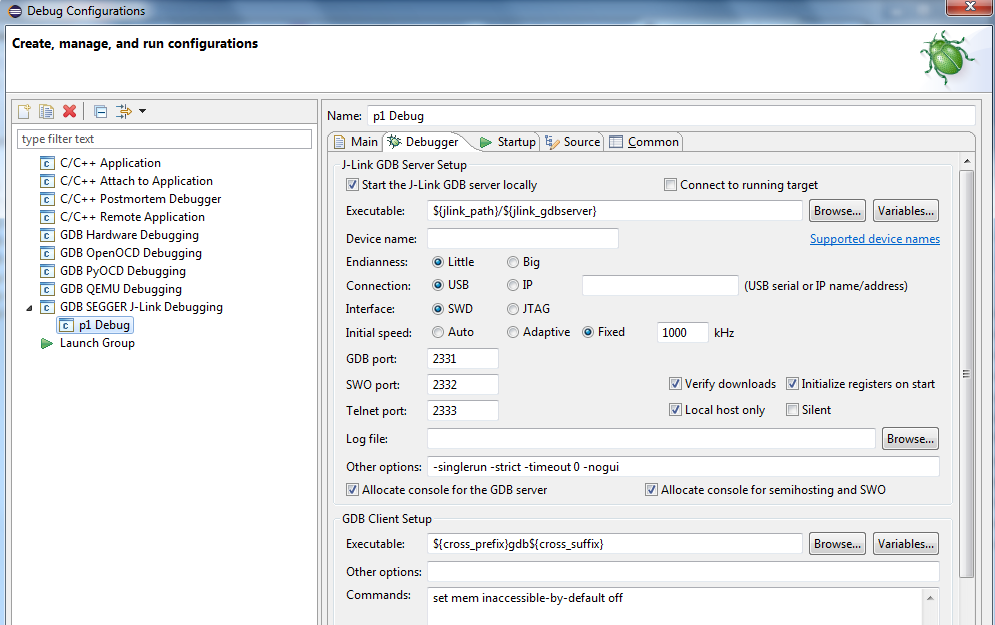
Task: Open Variables for GDB client executable
Action: click(x=906, y=544)
